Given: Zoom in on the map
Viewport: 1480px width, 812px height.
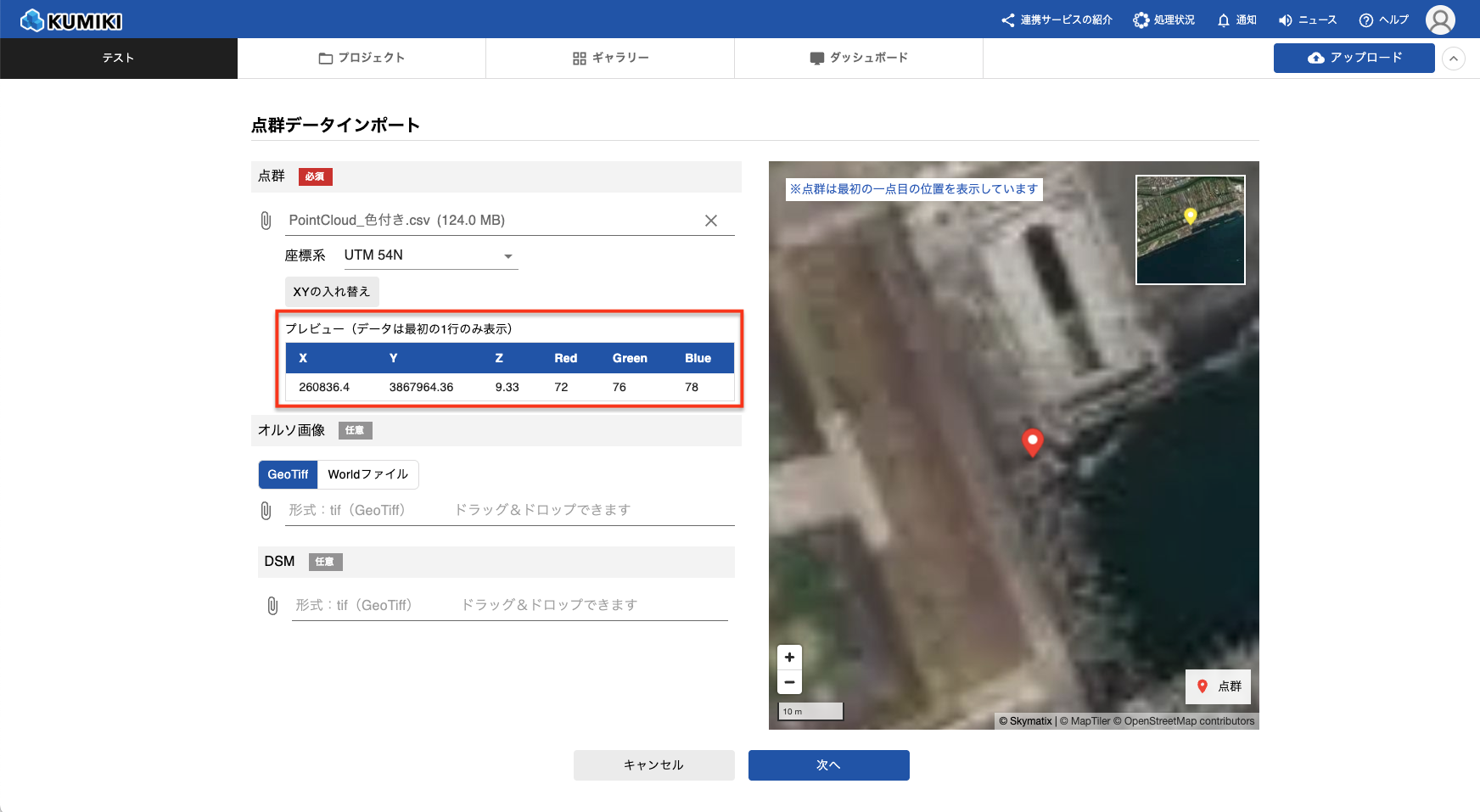Looking at the screenshot, I should click(x=789, y=657).
